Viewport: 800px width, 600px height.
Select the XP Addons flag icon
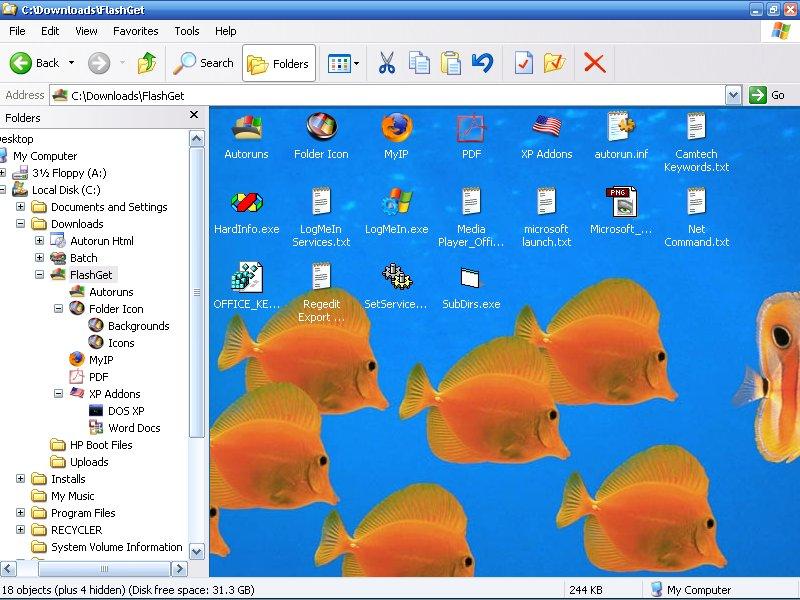coord(546,129)
